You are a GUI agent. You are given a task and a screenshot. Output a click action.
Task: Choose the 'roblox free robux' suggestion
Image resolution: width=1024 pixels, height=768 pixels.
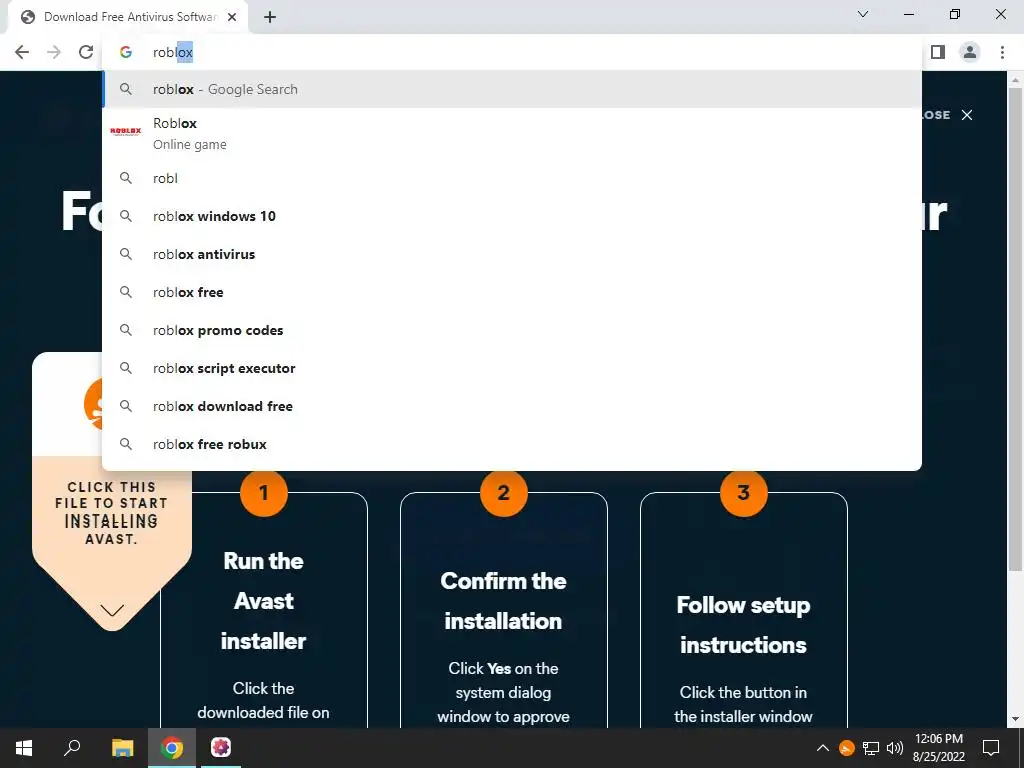click(x=512, y=444)
